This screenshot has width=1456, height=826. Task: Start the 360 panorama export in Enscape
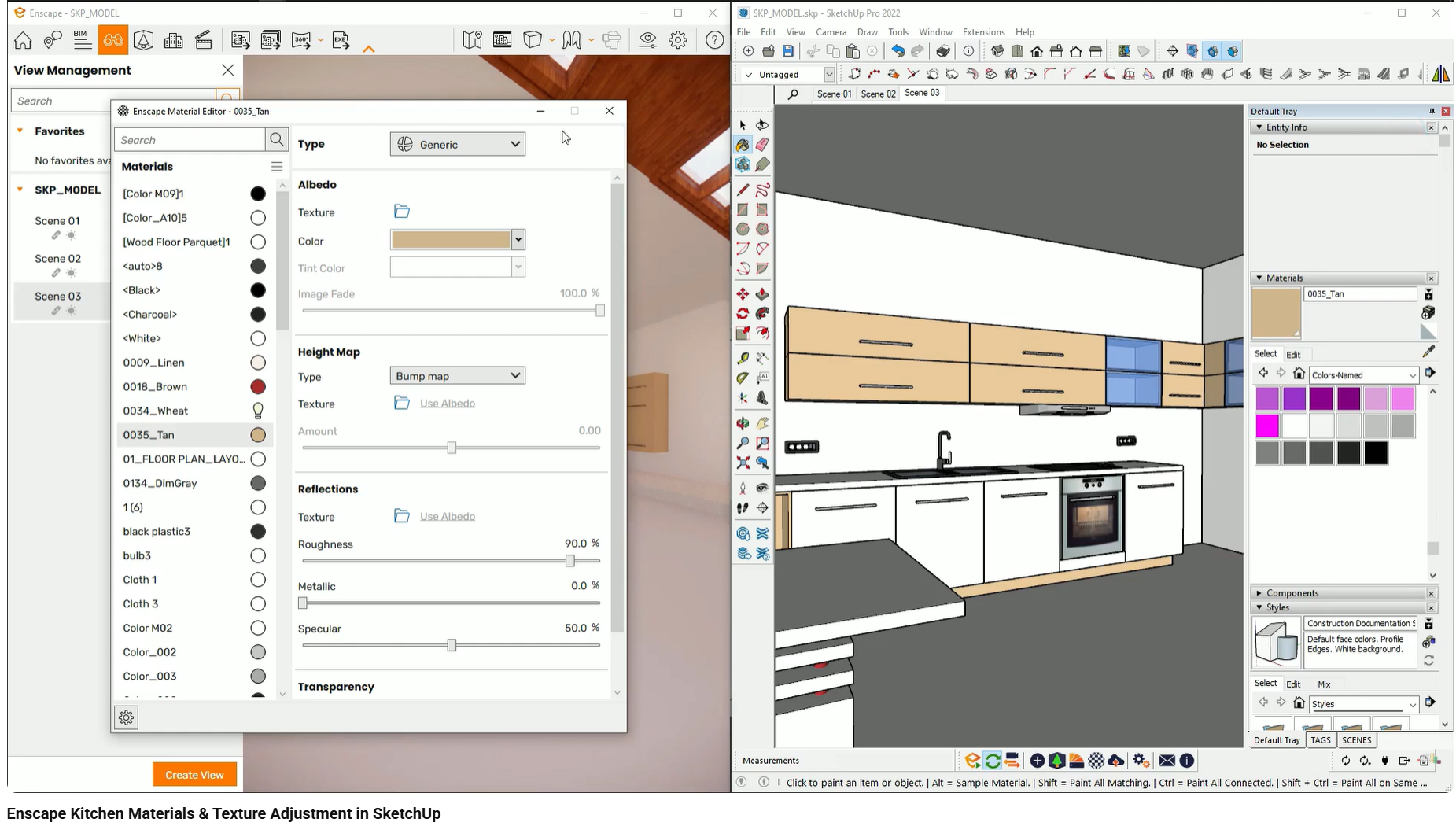tap(300, 40)
